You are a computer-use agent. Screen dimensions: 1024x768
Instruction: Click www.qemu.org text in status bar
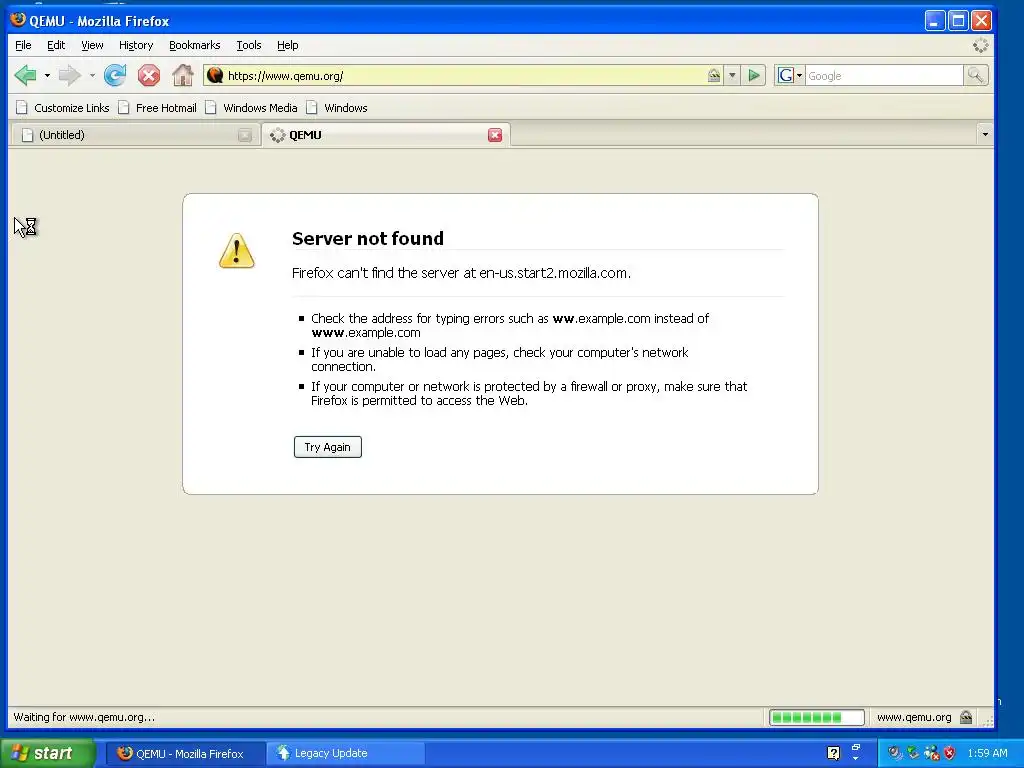tap(914, 717)
